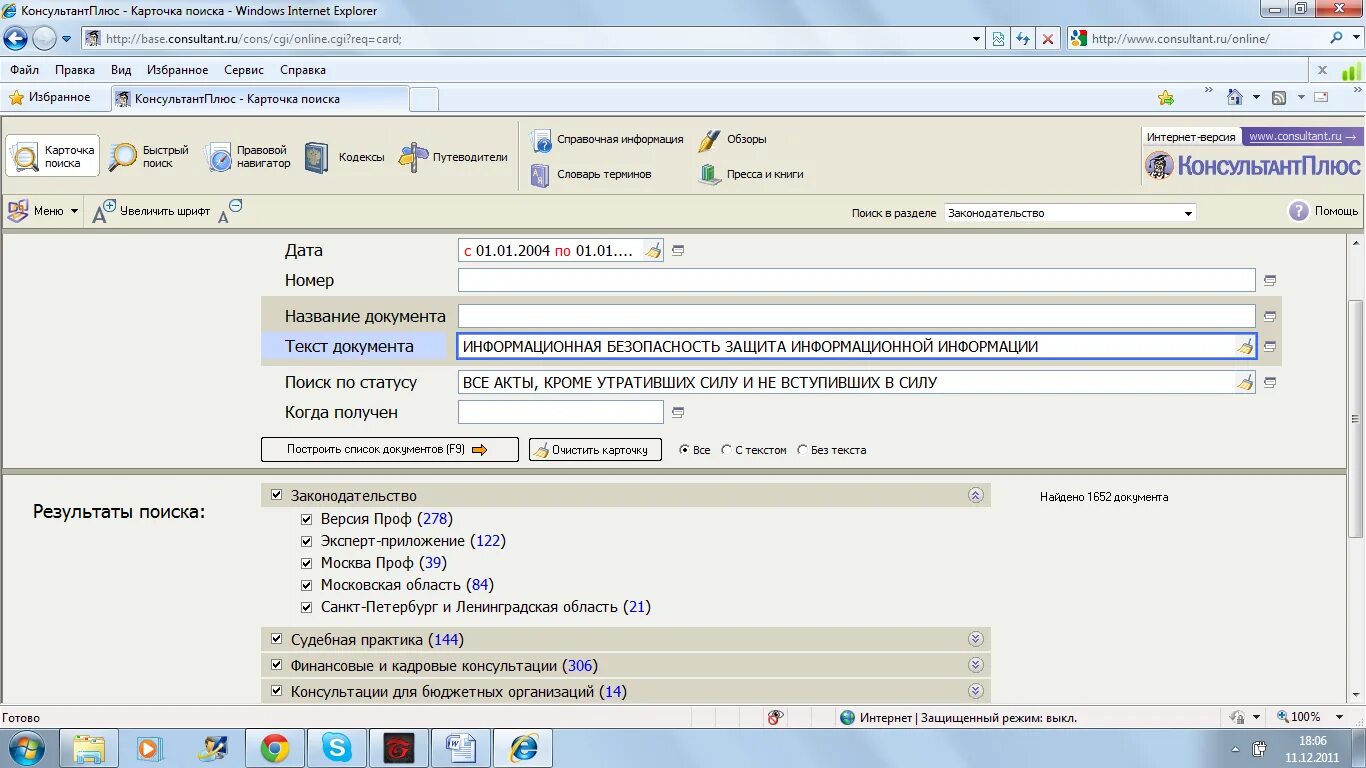The image size is (1366, 768).
Task: Open Пресса и книги
Action: click(751, 175)
